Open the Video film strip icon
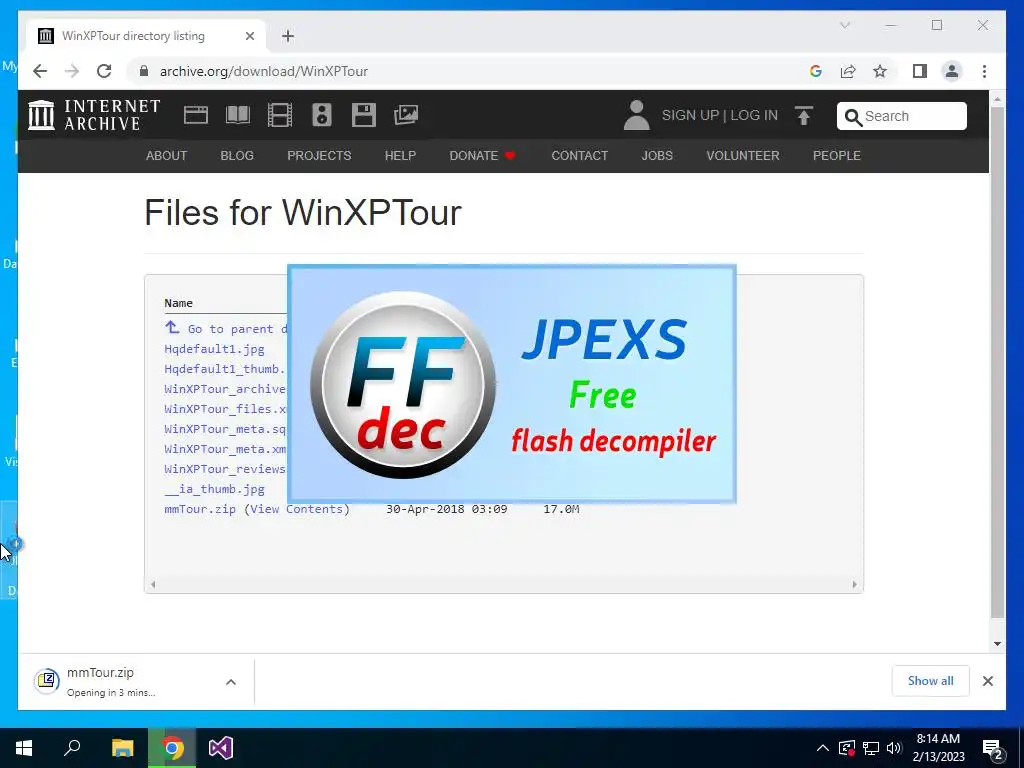The height and width of the screenshot is (768, 1024). pos(280,115)
